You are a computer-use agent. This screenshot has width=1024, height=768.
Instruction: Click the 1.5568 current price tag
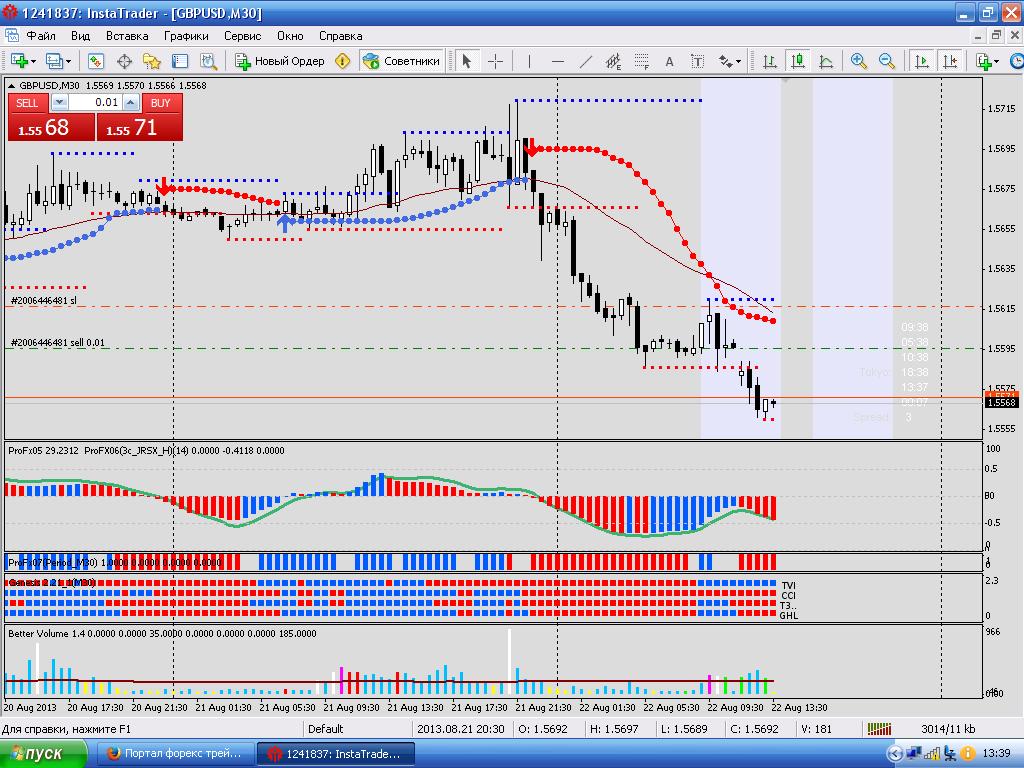coord(1000,402)
